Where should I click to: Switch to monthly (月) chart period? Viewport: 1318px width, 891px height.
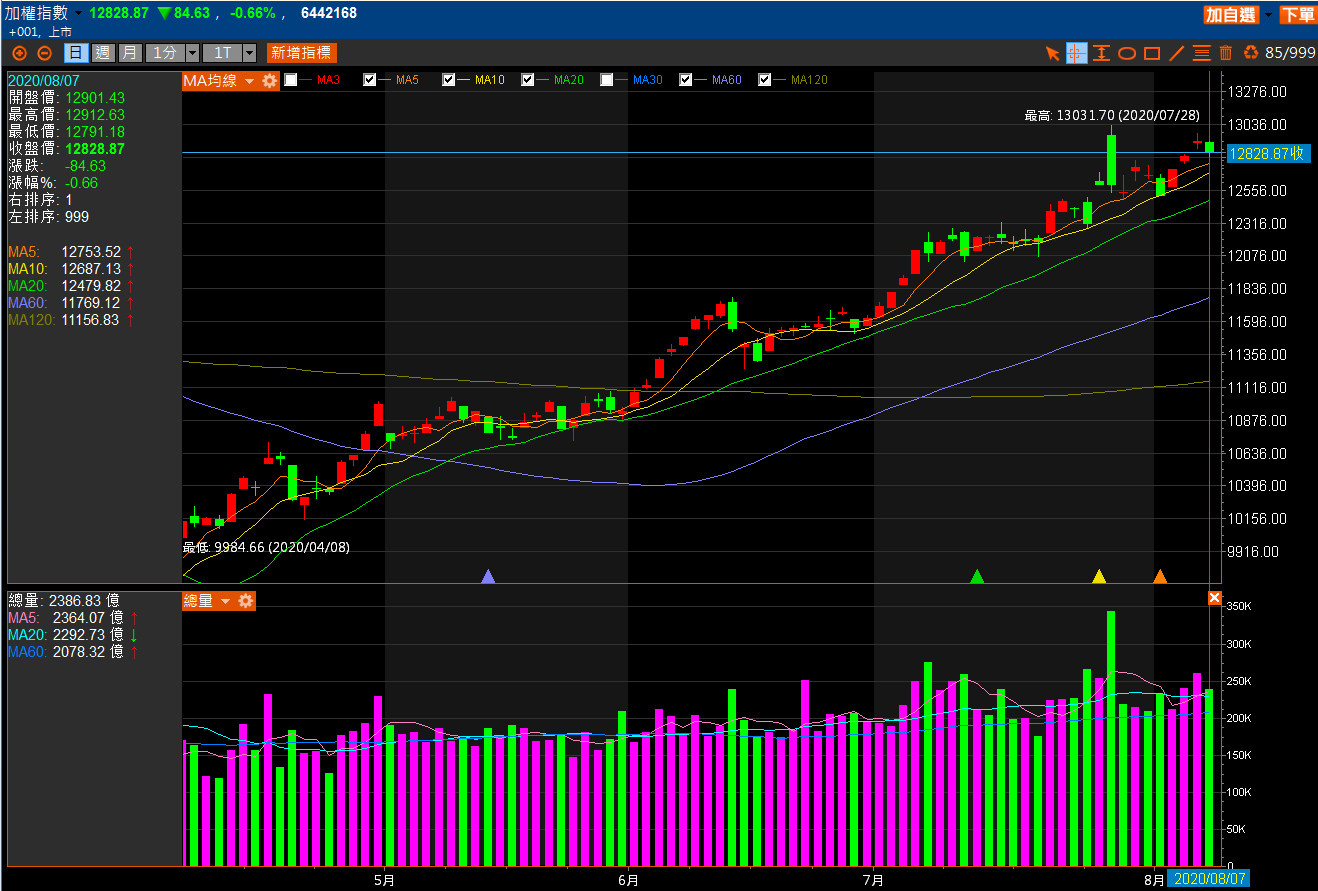(x=130, y=53)
